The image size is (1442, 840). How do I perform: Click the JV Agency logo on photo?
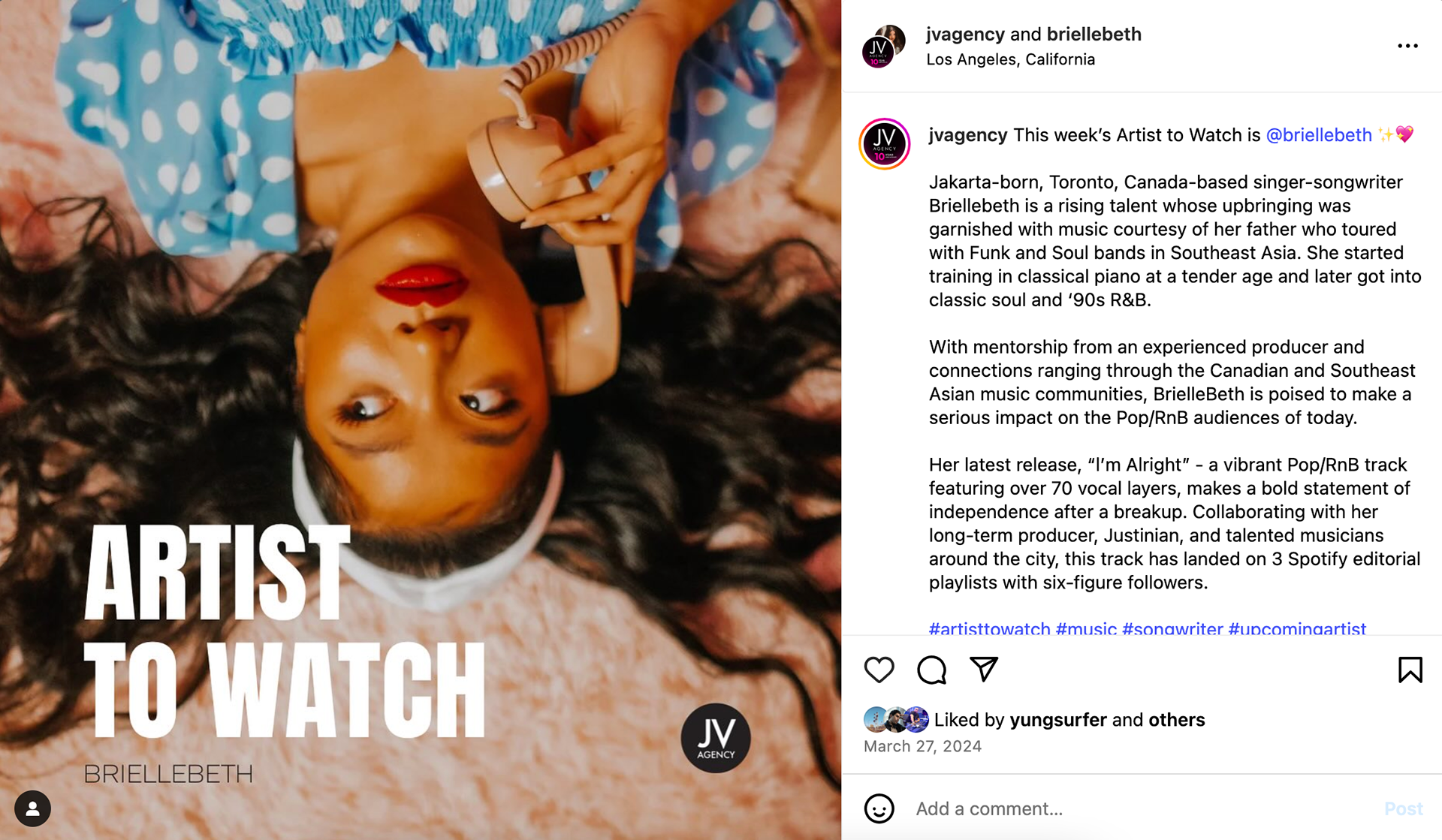[715, 737]
